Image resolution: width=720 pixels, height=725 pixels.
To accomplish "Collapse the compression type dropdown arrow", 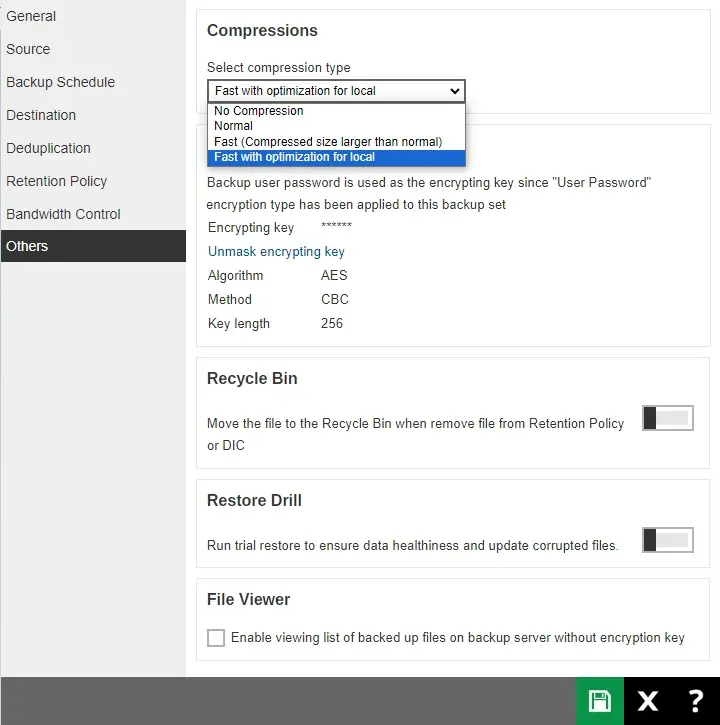I will coord(455,91).
